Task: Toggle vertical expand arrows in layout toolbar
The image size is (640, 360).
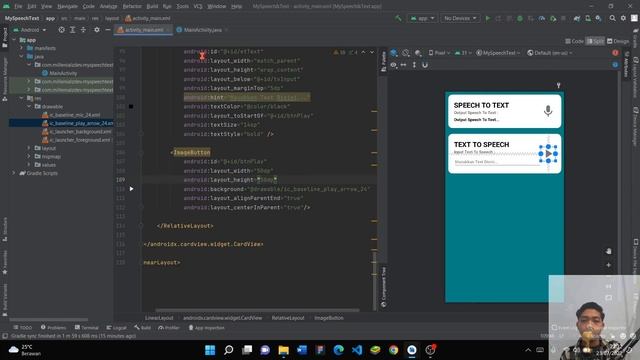Action: pyautogui.click(x=414, y=65)
